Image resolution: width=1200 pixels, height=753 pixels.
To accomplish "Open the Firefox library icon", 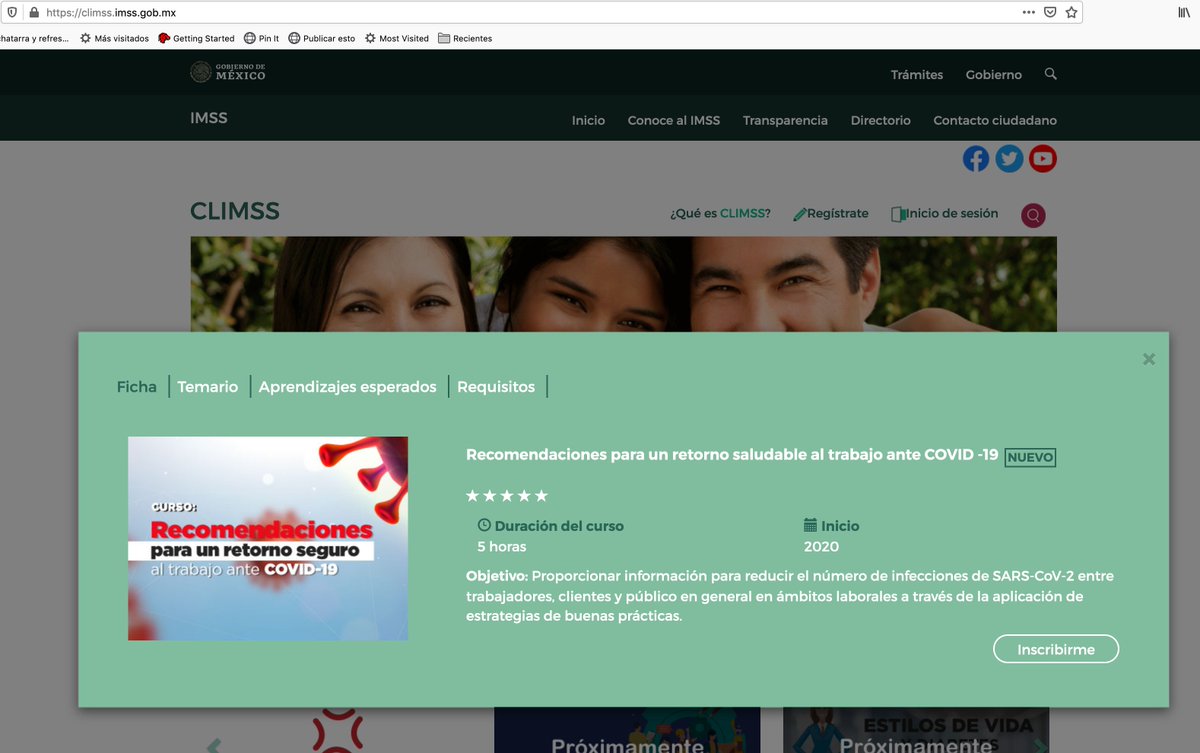I will click(x=1183, y=13).
